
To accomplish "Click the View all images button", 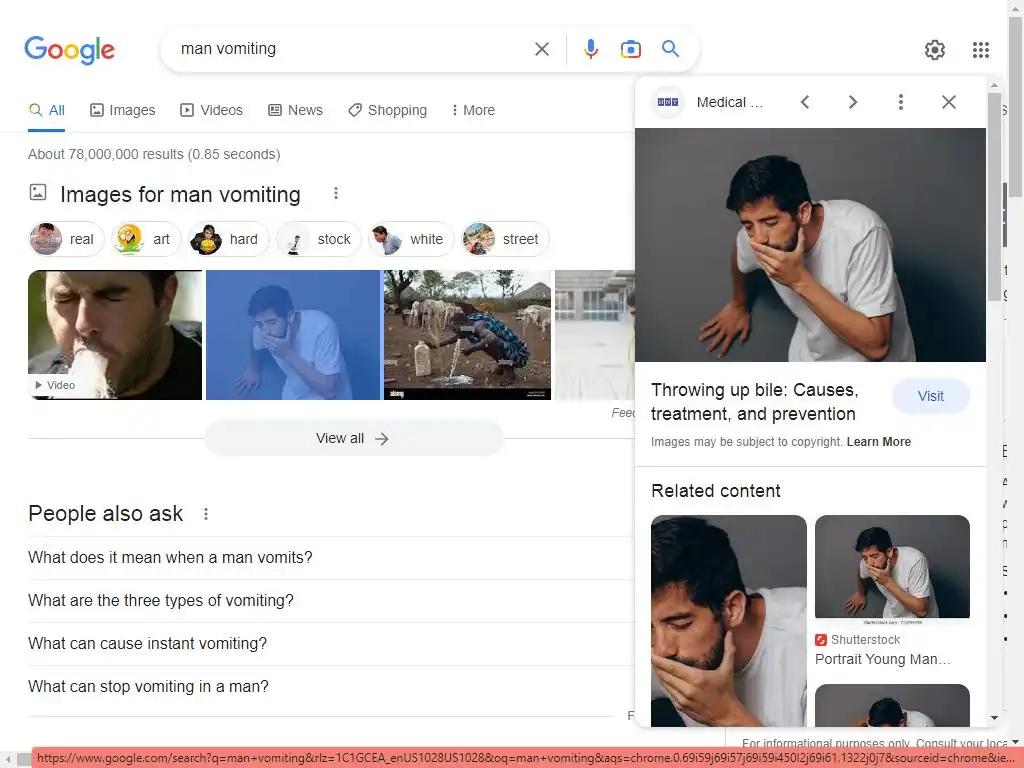I will tap(354, 438).
